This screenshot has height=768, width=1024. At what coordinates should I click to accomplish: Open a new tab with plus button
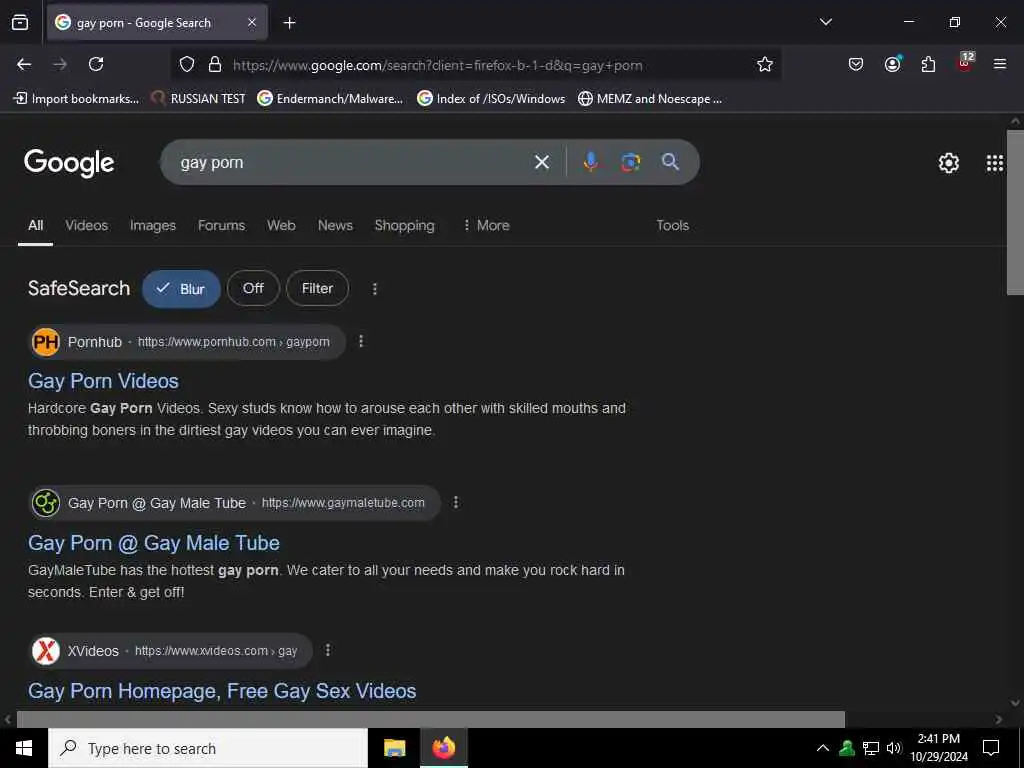coord(289,23)
